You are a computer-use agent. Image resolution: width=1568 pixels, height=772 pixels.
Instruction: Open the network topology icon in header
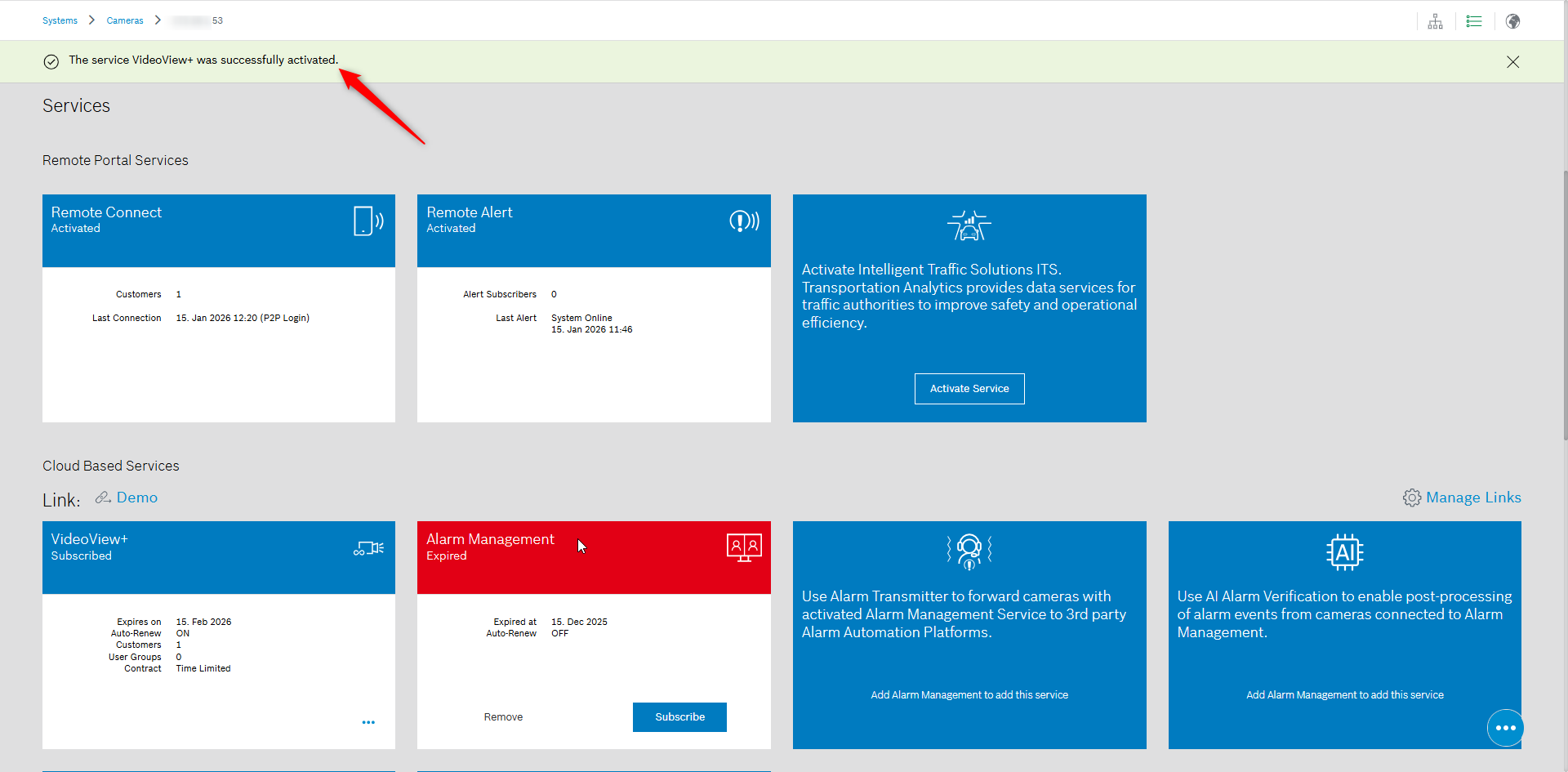tap(1435, 21)
